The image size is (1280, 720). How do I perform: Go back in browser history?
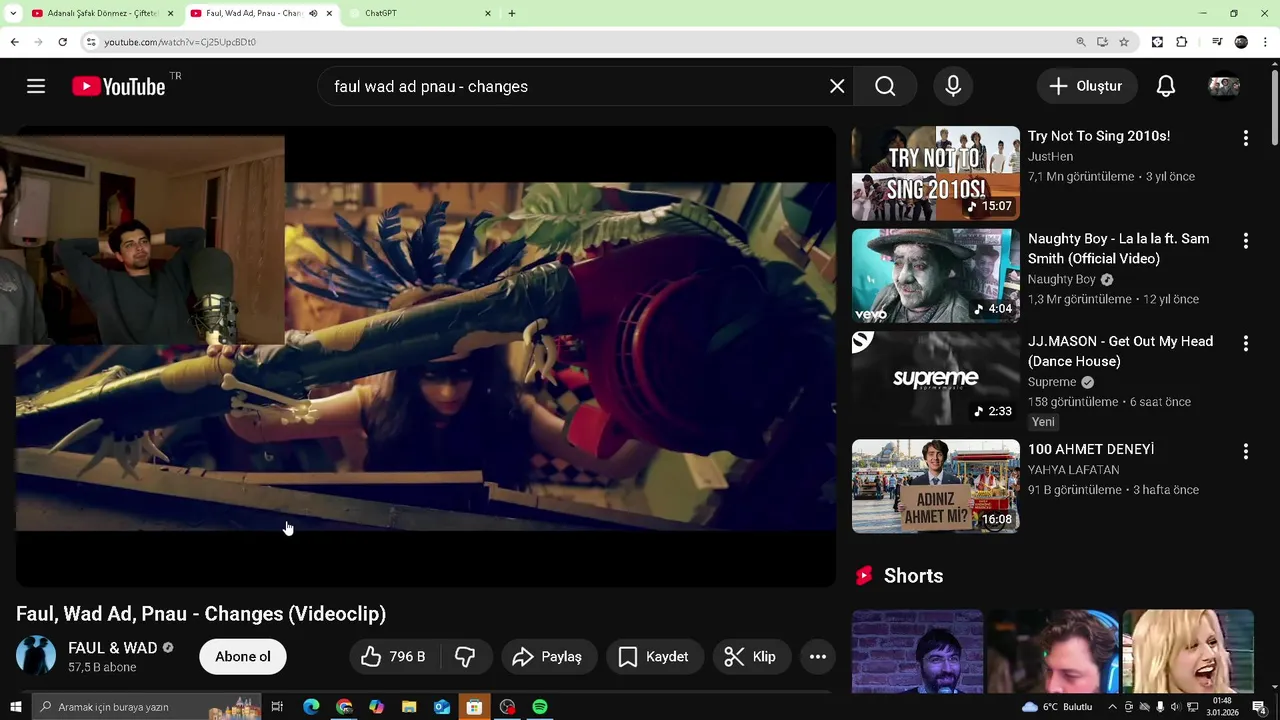coord(14,42)
